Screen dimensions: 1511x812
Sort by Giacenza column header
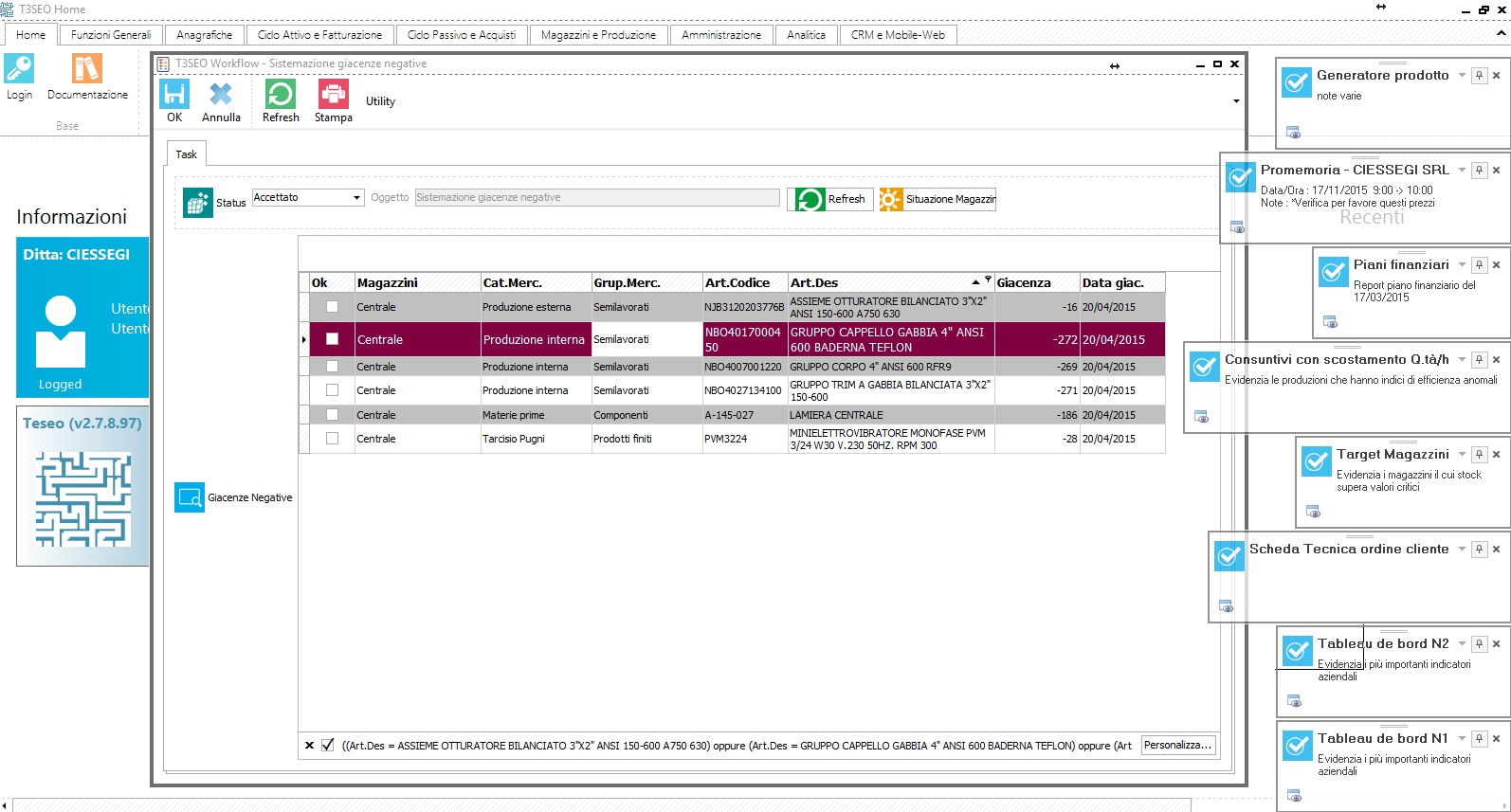[1037, 282]
